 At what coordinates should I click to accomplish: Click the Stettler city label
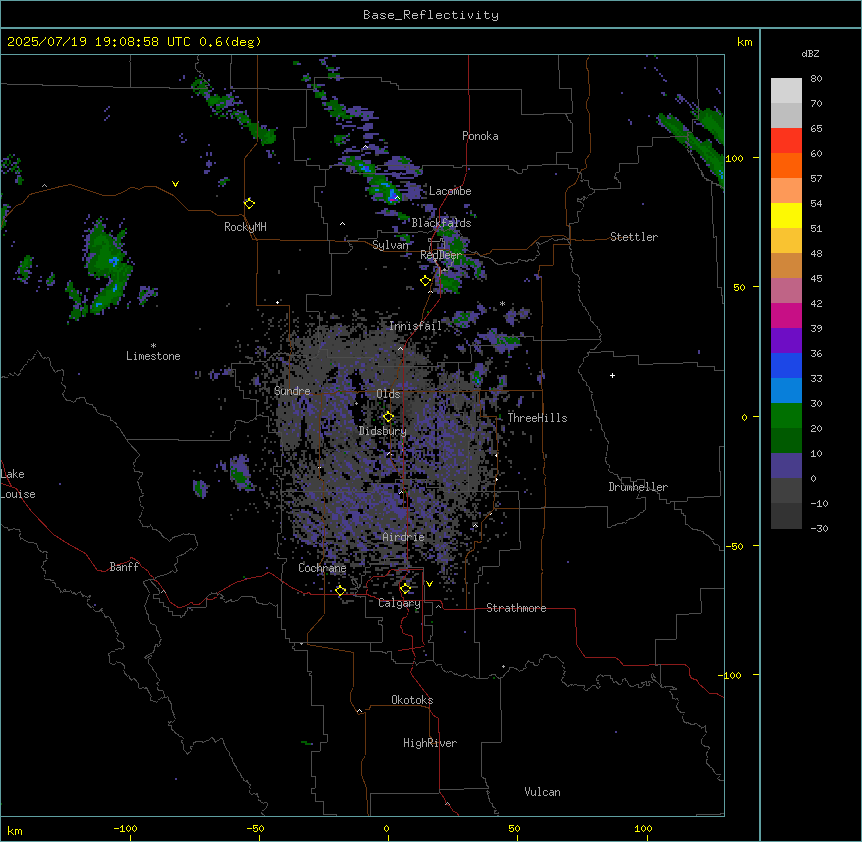(633, 237)
